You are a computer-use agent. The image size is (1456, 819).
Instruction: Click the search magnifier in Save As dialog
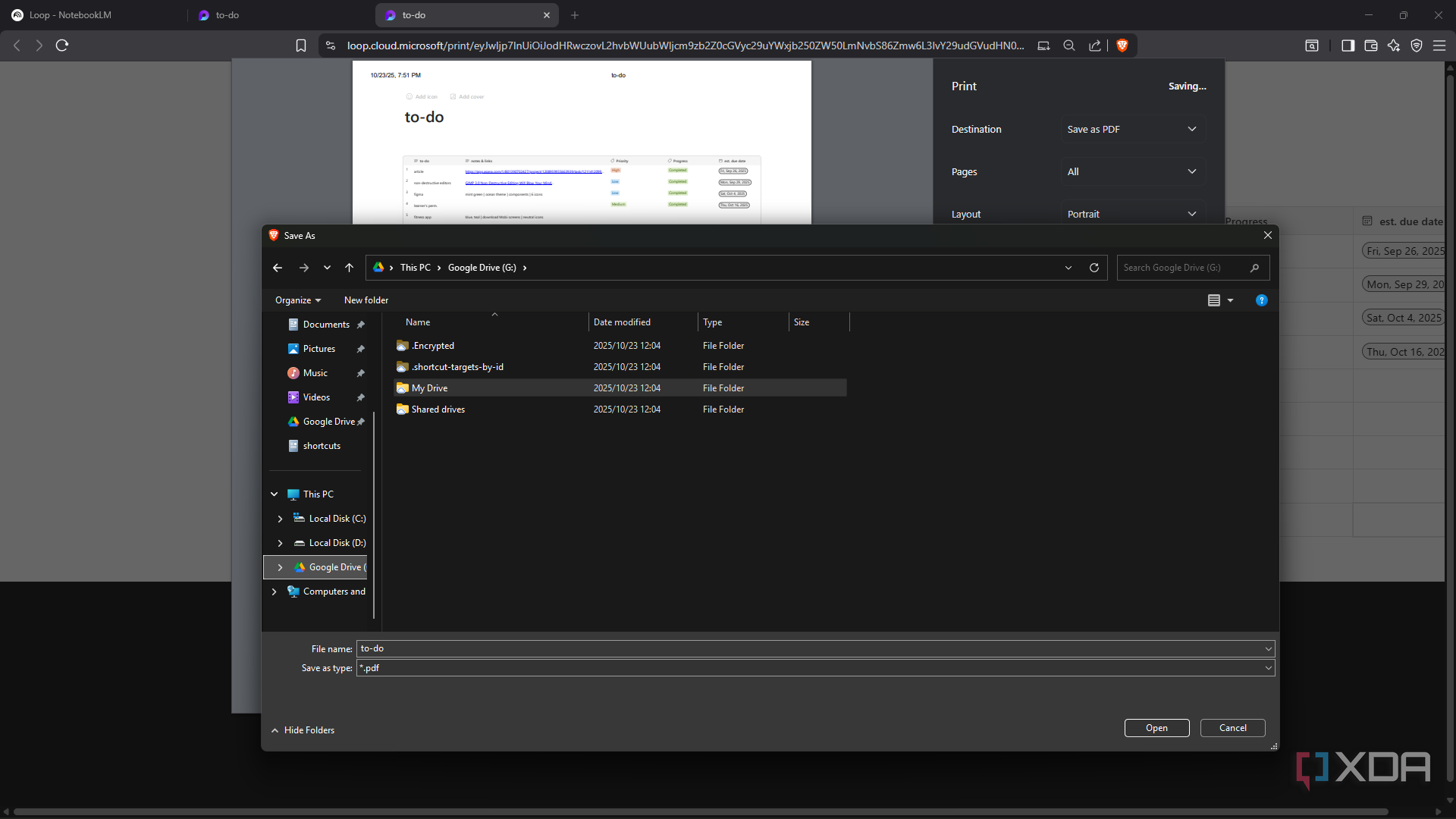click(1255, 268)
